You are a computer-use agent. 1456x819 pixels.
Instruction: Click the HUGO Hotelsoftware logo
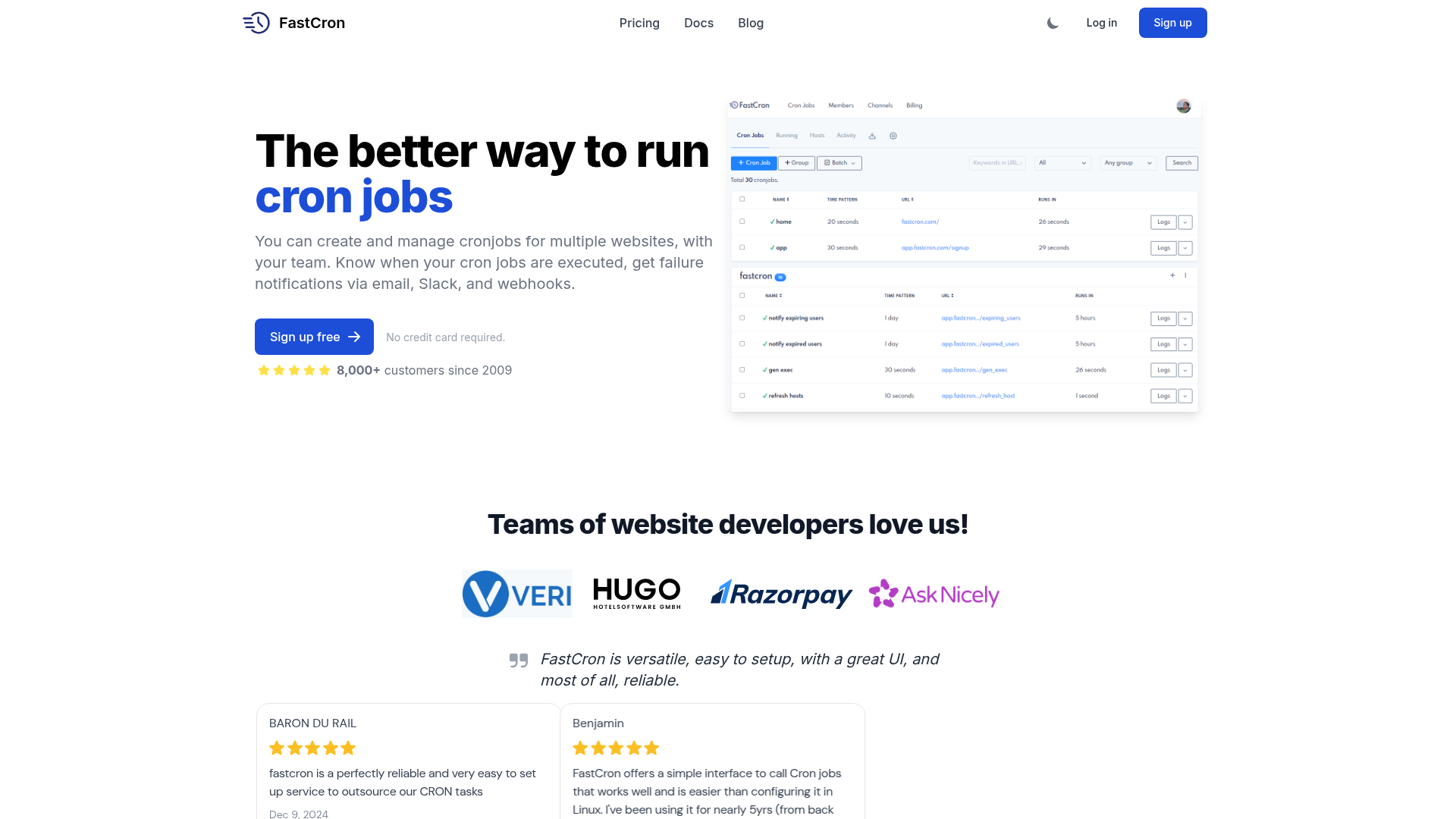pyautogui.click(x=637, y=594)
